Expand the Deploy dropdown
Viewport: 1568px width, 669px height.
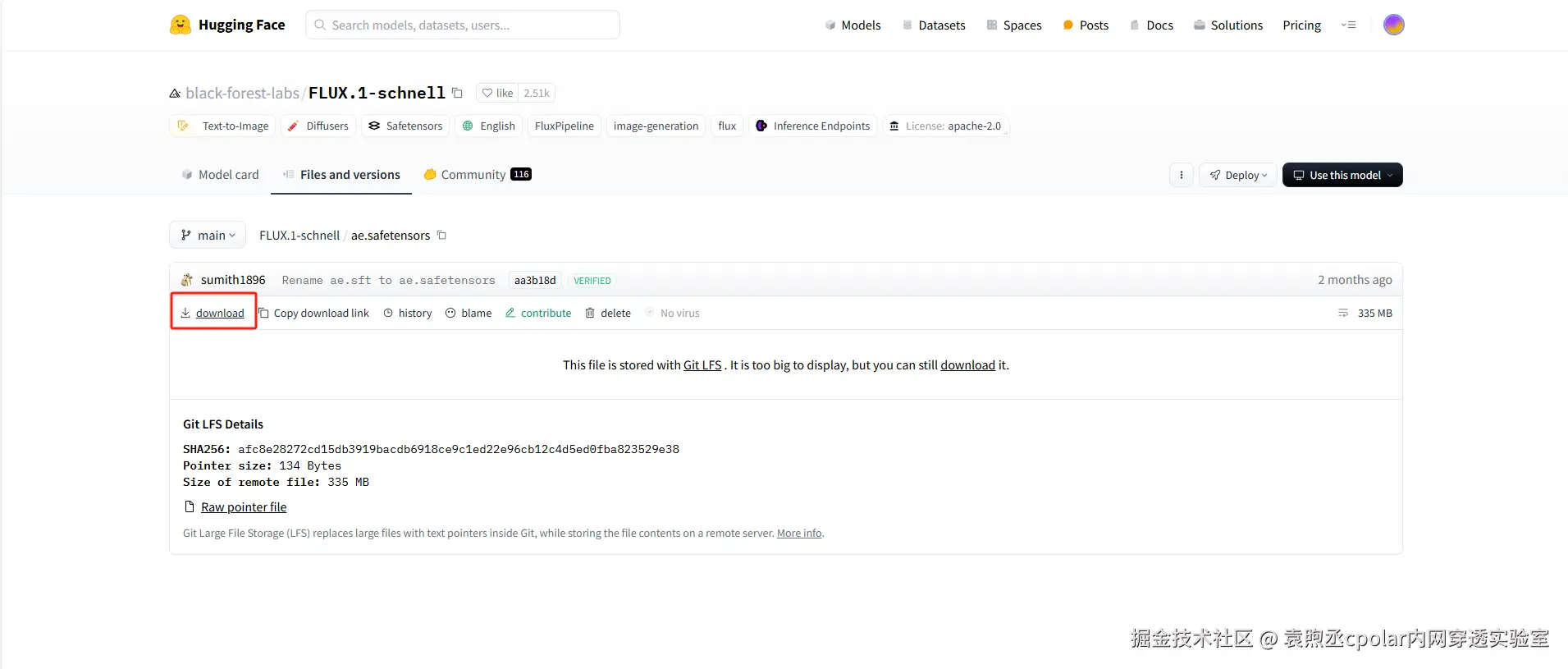point(1237,175)
